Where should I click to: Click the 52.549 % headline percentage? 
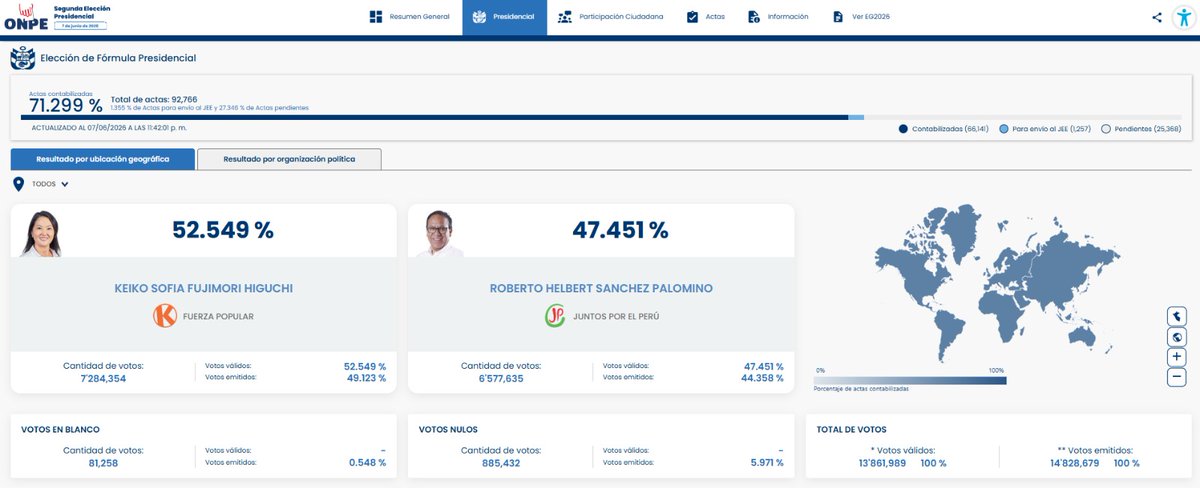pyautogui.click(x=223, y=230)
